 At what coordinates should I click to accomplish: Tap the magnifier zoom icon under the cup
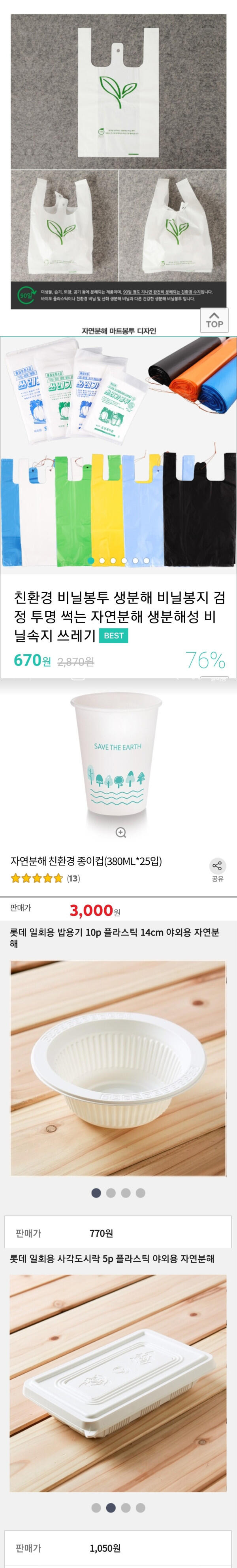coord(121,832)
